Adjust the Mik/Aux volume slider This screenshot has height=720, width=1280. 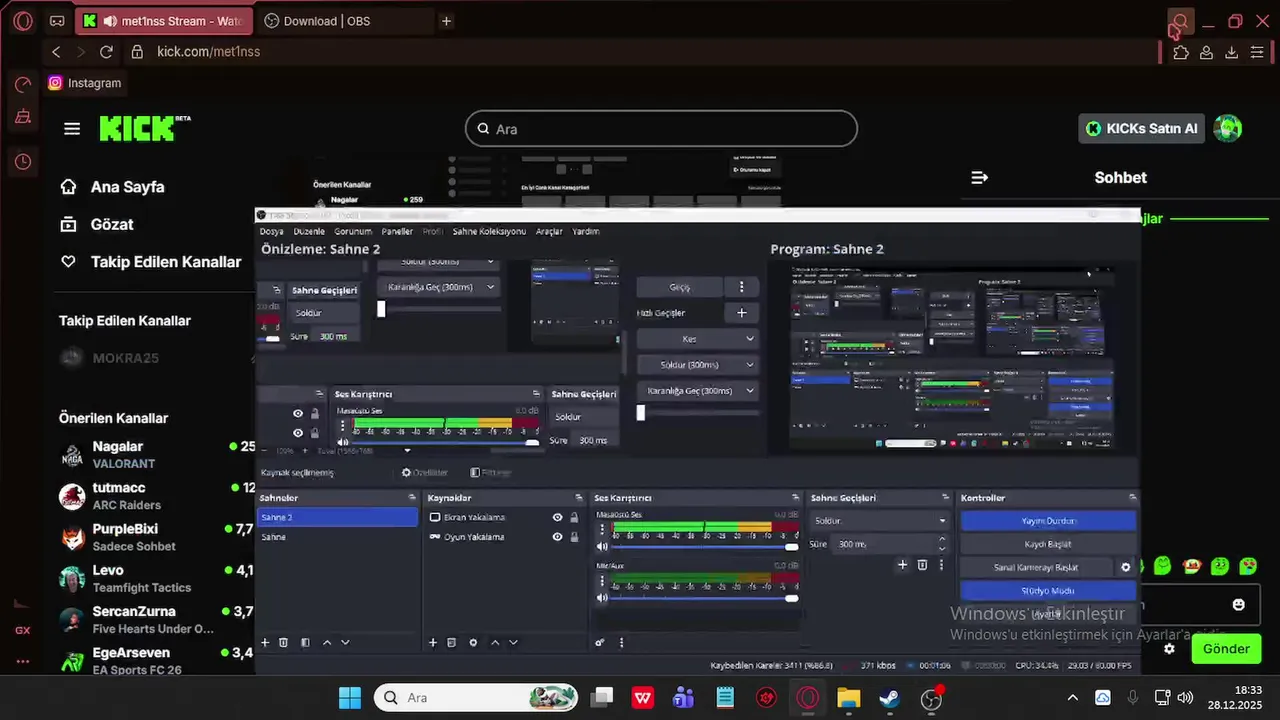(705, 598)
